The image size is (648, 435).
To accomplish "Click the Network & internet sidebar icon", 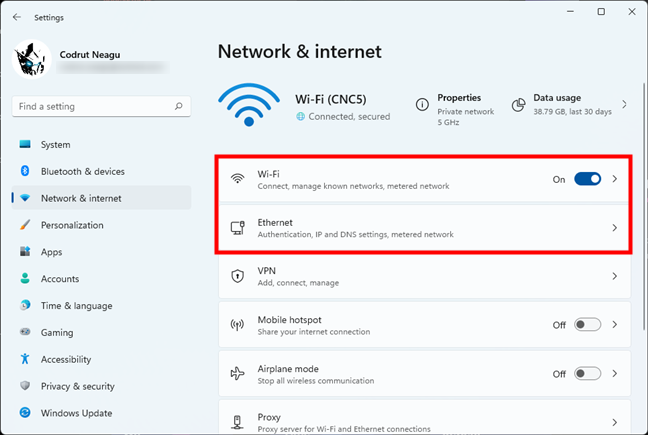I will (x=25, y=198).
